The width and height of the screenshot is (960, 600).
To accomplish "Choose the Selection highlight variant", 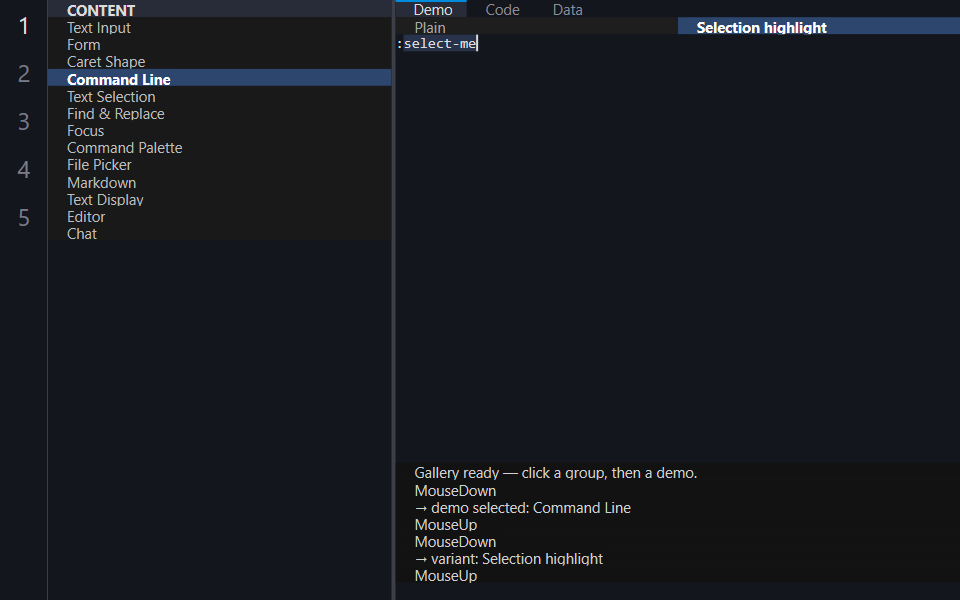I will point(819,28).
